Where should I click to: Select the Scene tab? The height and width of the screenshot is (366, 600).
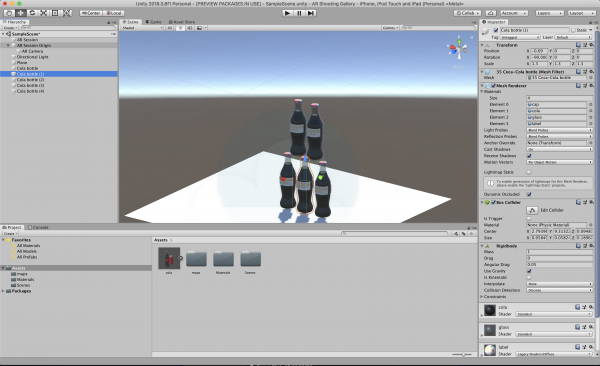130,22
